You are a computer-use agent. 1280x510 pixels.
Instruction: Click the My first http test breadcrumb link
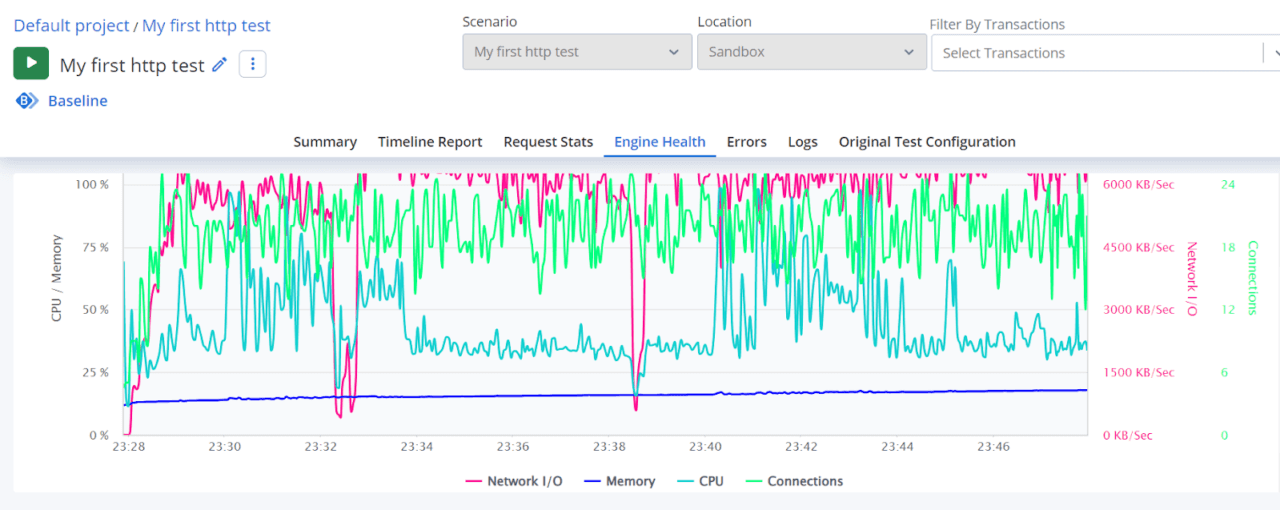206,26
